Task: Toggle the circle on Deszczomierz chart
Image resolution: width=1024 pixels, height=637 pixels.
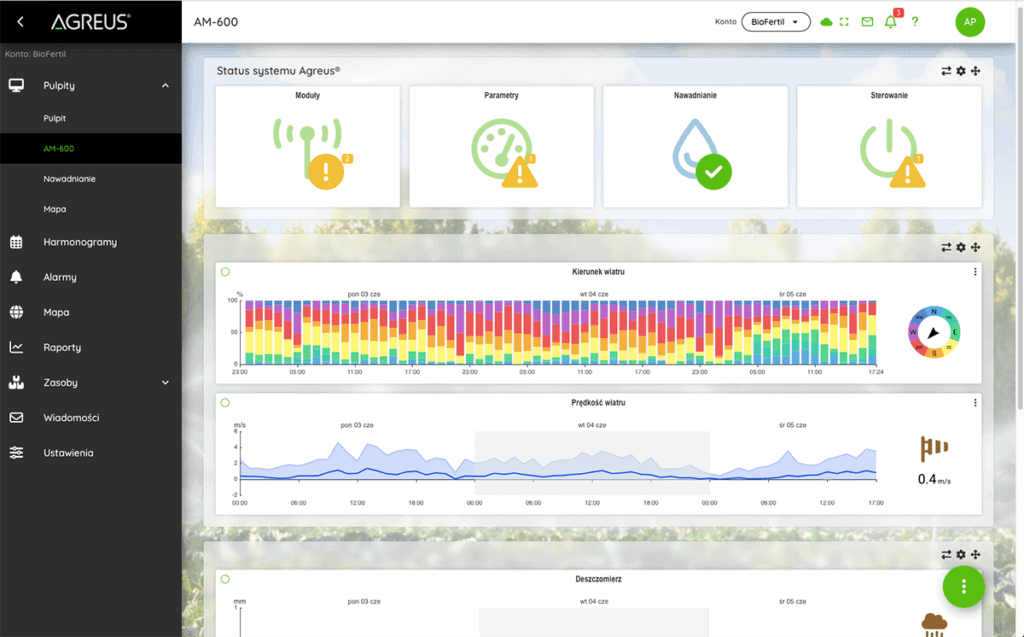Action: click(x=225, y=579)
